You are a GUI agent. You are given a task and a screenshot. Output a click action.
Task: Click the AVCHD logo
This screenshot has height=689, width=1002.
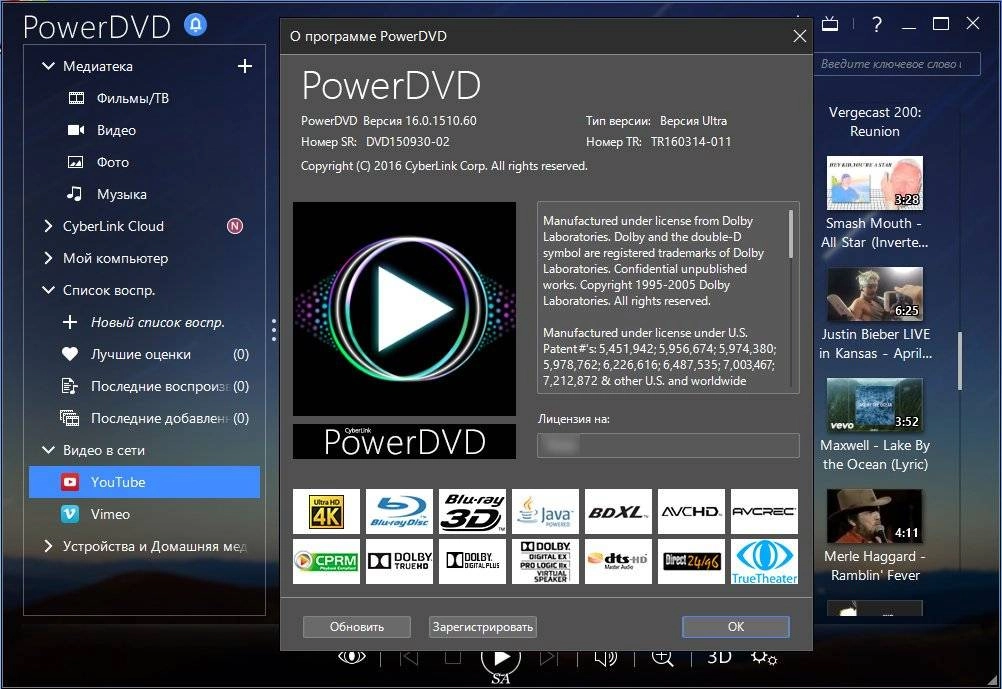point(691,511)
